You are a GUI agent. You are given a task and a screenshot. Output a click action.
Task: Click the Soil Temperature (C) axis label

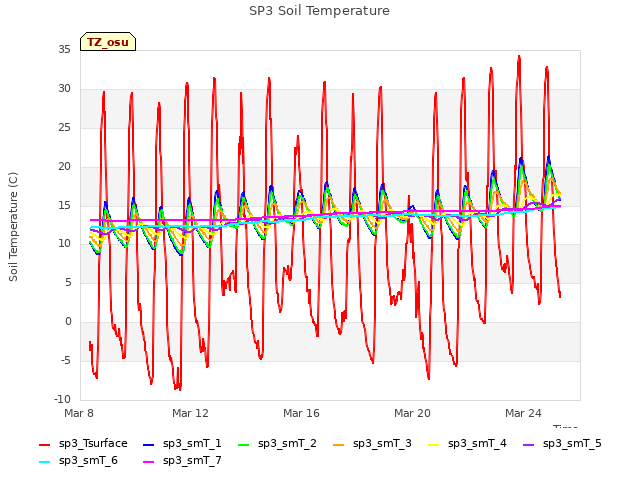(x=13, y=227)
